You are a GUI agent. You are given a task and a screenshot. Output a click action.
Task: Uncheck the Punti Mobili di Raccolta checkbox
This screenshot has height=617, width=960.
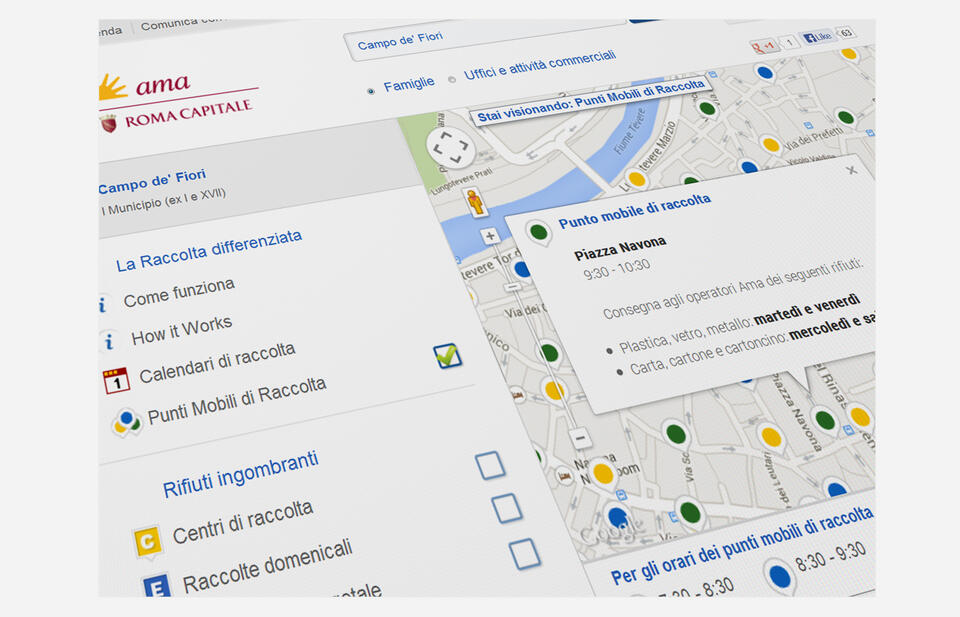(x=447, y=356)
